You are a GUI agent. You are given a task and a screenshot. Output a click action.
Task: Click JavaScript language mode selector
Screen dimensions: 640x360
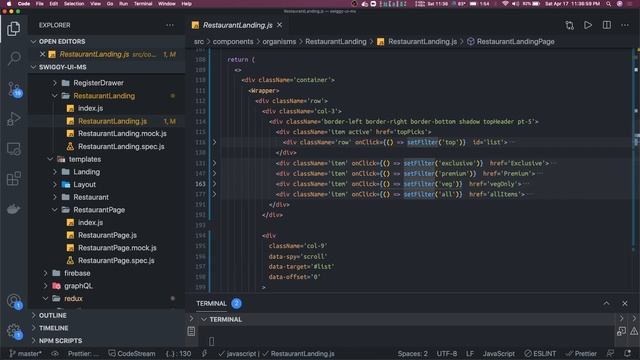click(x=498, y=353)
